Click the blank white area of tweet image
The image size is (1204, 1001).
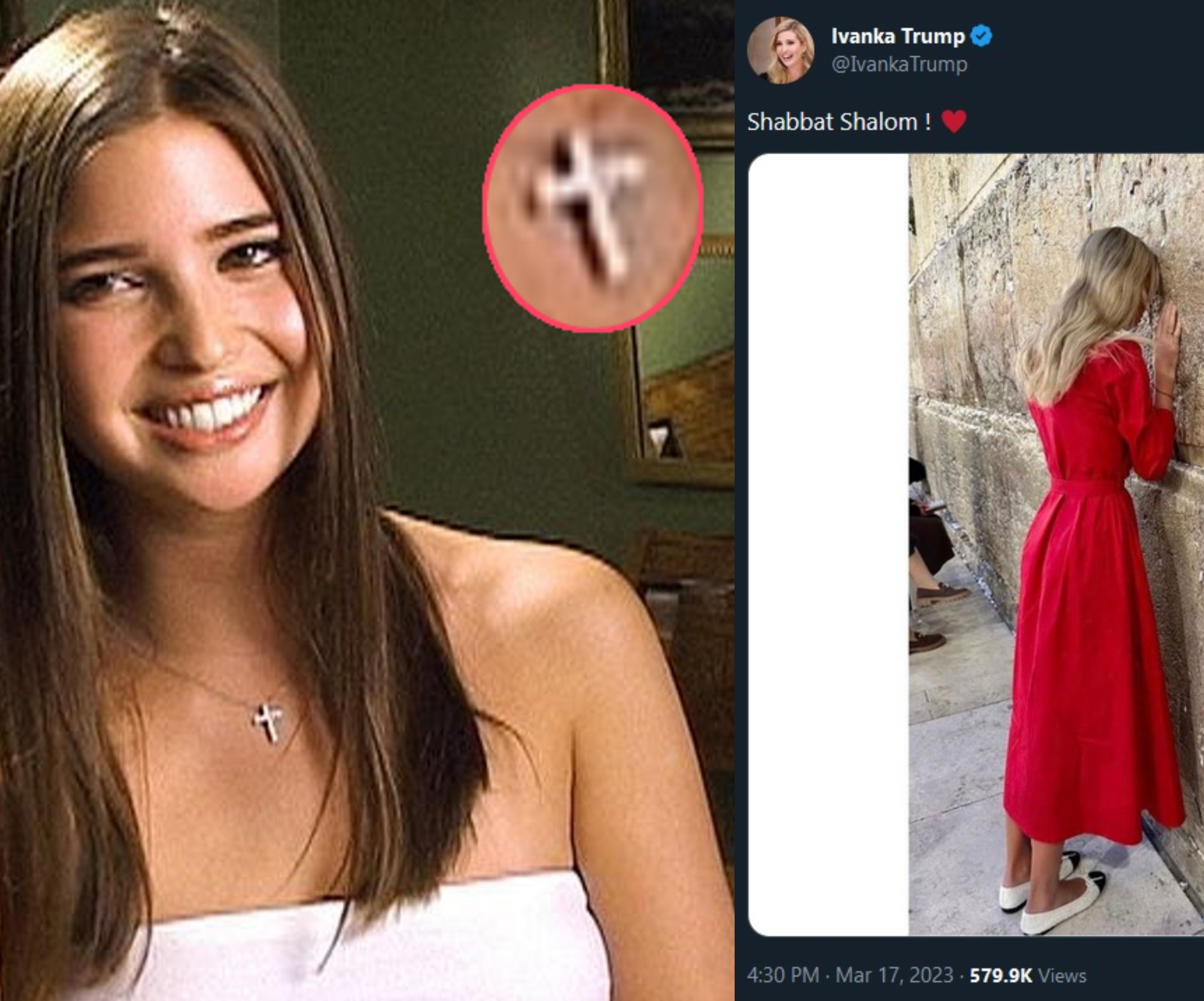pos(829,544)
